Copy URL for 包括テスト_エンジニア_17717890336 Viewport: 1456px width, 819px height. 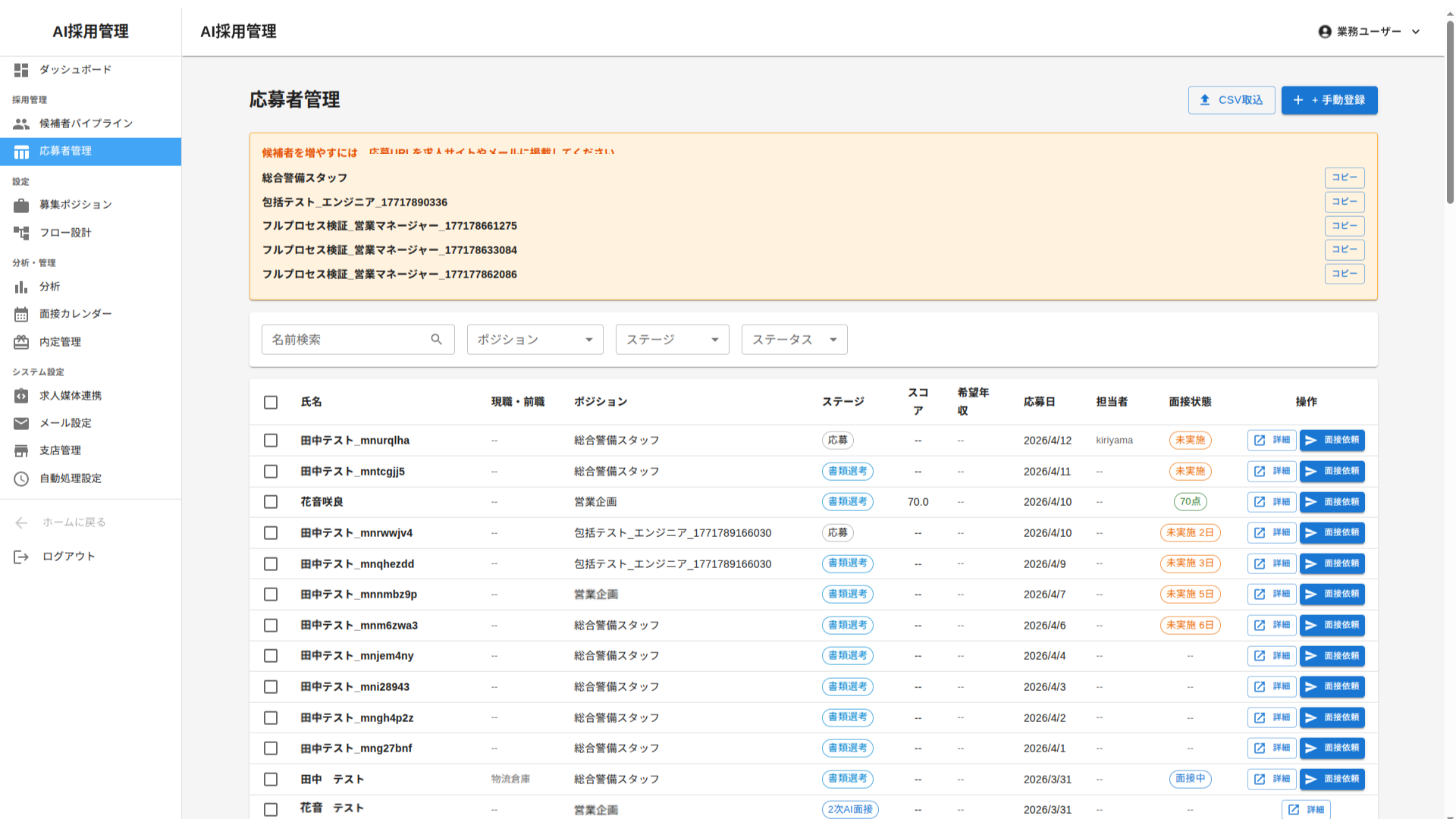point(1345,202)
